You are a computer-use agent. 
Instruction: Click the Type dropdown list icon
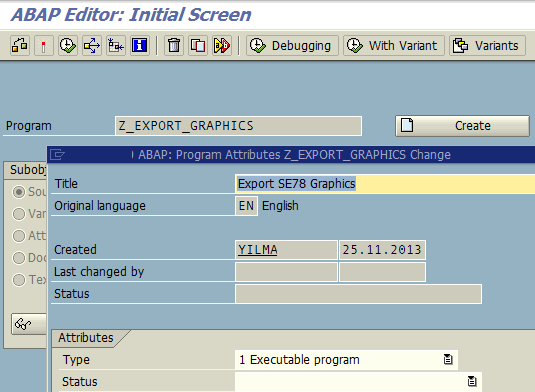pyautogui.click(x=448, y=360)
